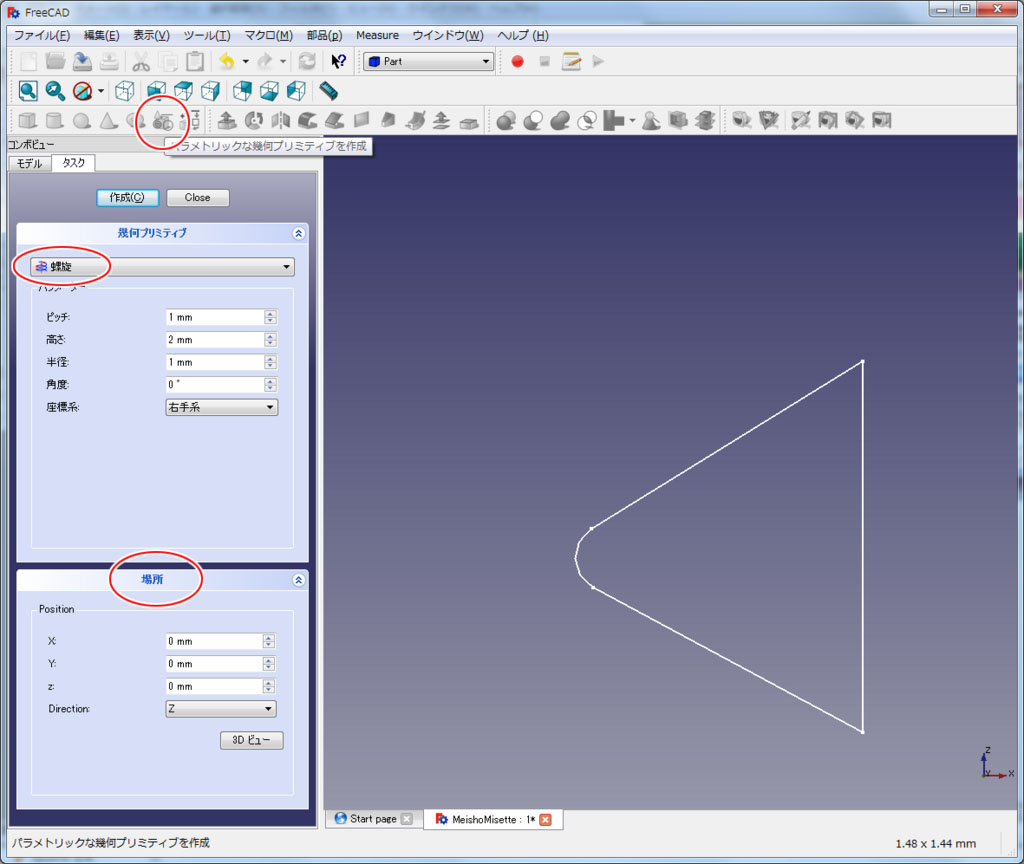The width and height of the screenshot is (1024, 864).
Task: Open the ヘルプ(H) menu
Action: tap(522, 35)
